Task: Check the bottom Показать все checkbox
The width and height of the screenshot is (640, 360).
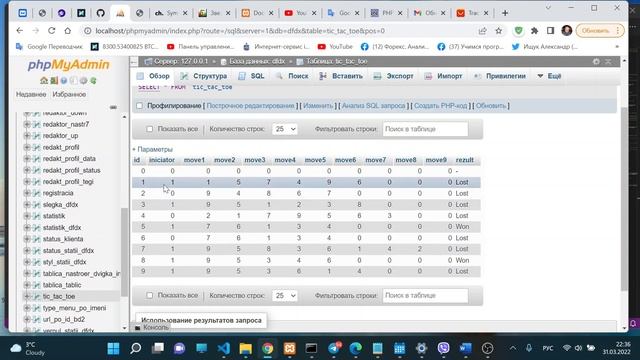Action: [x=149, y=295]
